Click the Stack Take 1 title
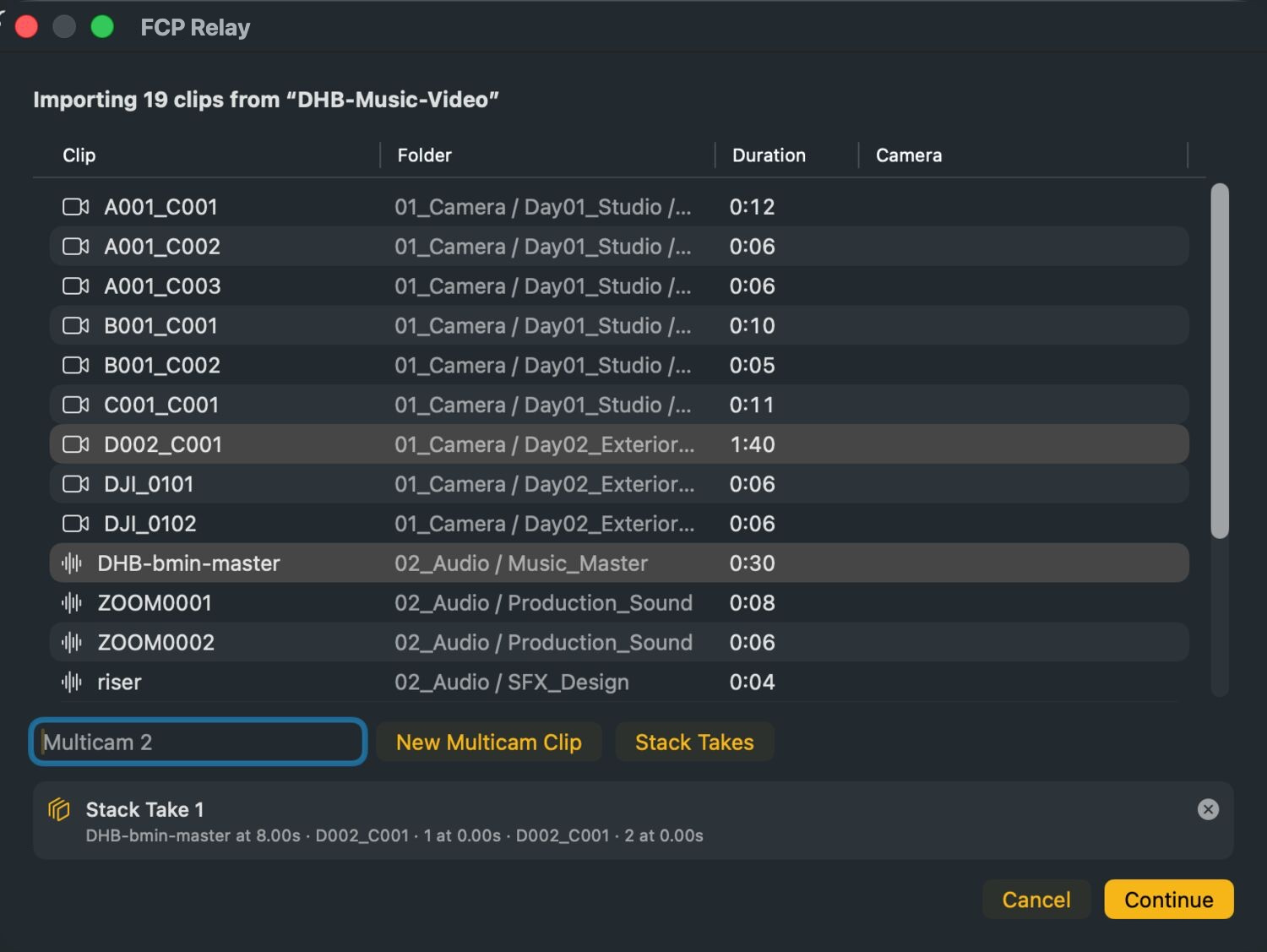 [x=144, y=809]
